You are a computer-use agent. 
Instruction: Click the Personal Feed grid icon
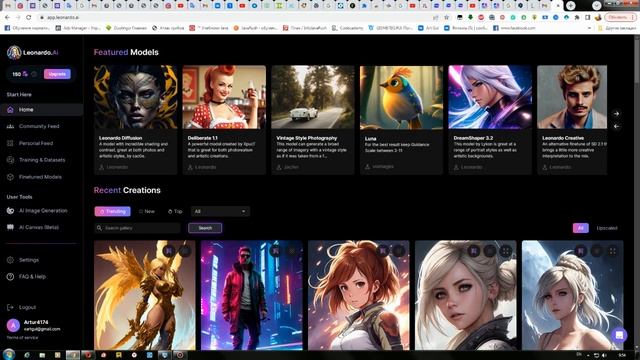click(x=10, y=143)
